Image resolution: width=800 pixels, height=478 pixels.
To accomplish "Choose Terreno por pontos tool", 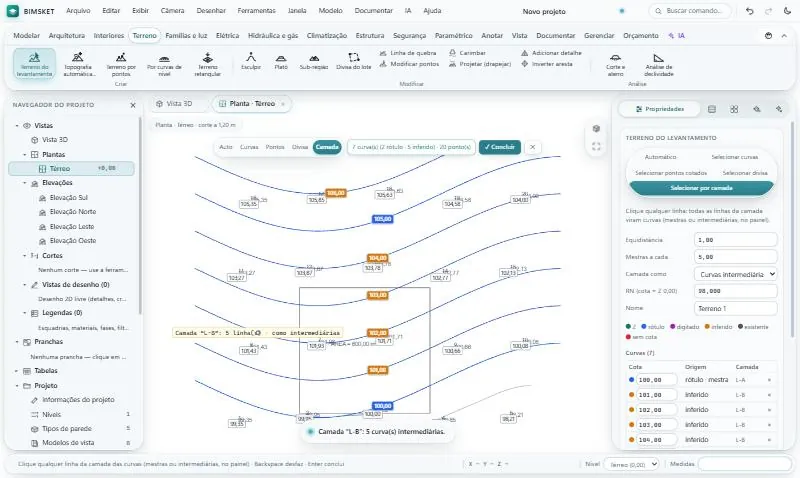I will (x=121, y=64).
